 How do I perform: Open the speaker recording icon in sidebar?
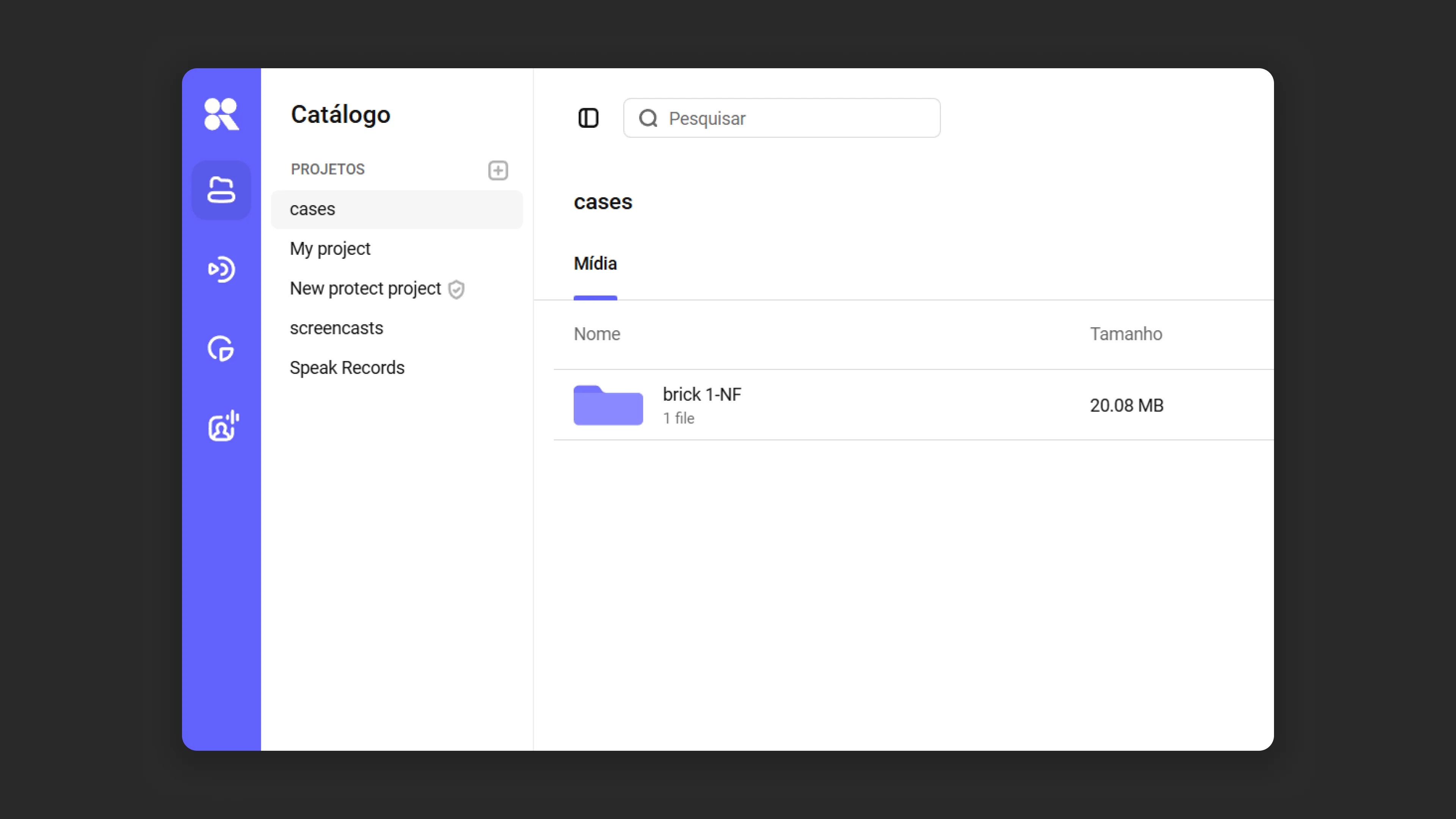click(223, 426)
